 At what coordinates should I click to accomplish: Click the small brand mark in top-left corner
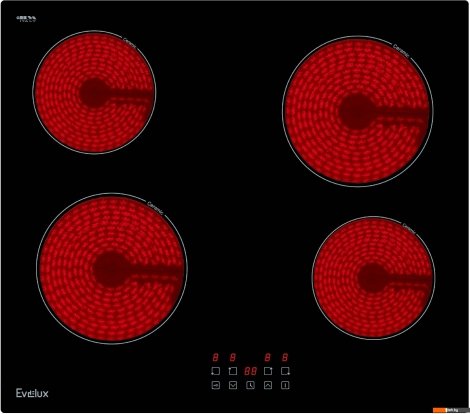click(x=26, y=19)
